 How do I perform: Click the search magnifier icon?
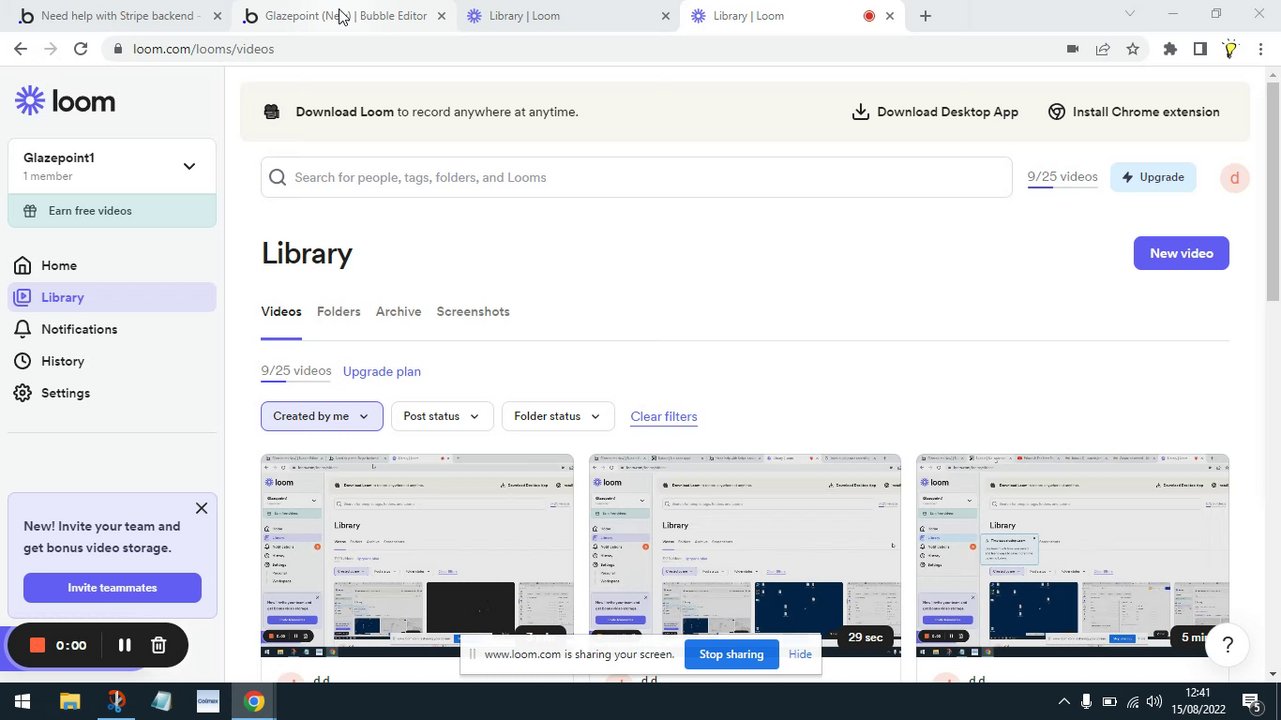tap(278, 177)
